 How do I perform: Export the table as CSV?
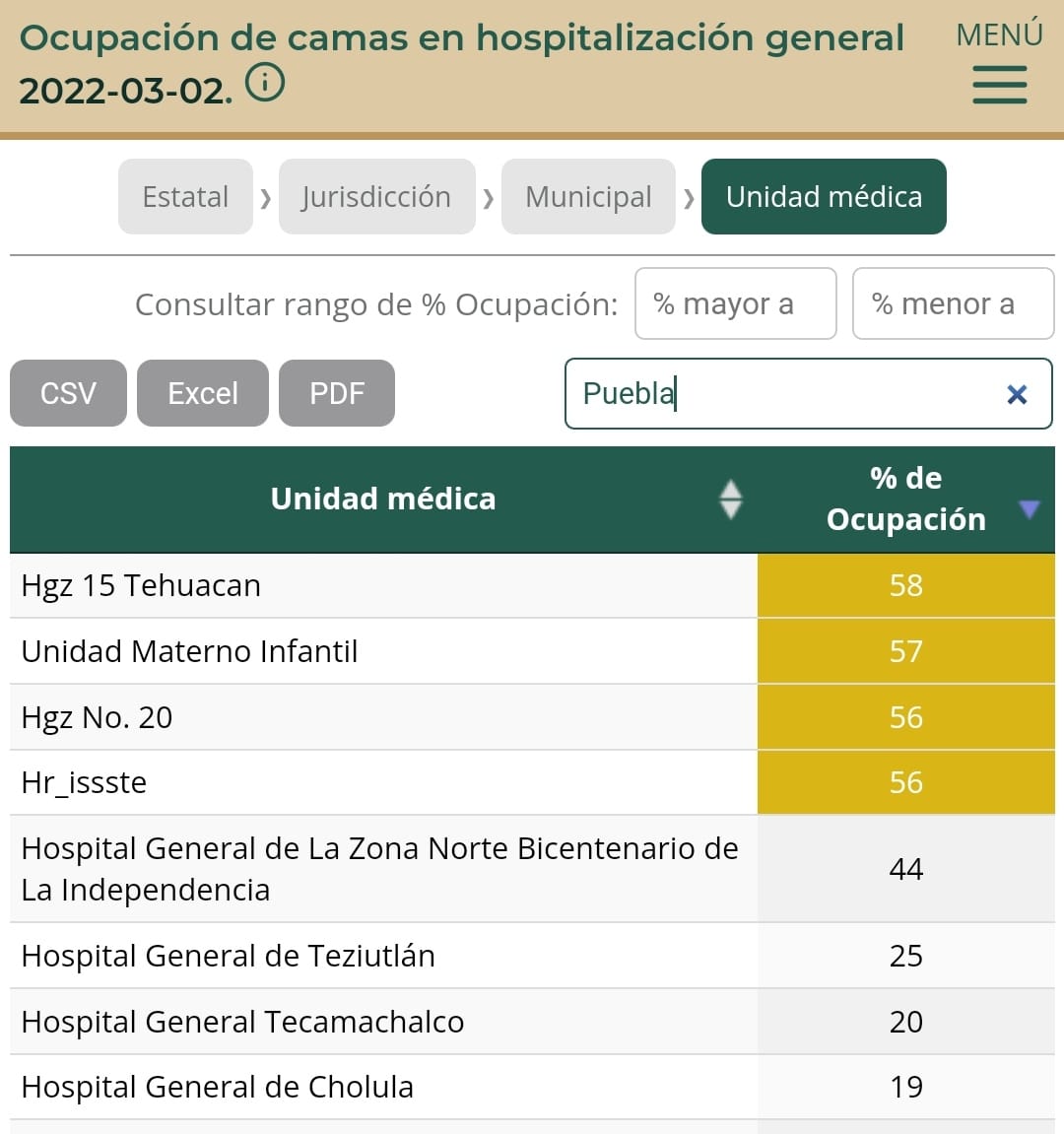coord(68,393)
